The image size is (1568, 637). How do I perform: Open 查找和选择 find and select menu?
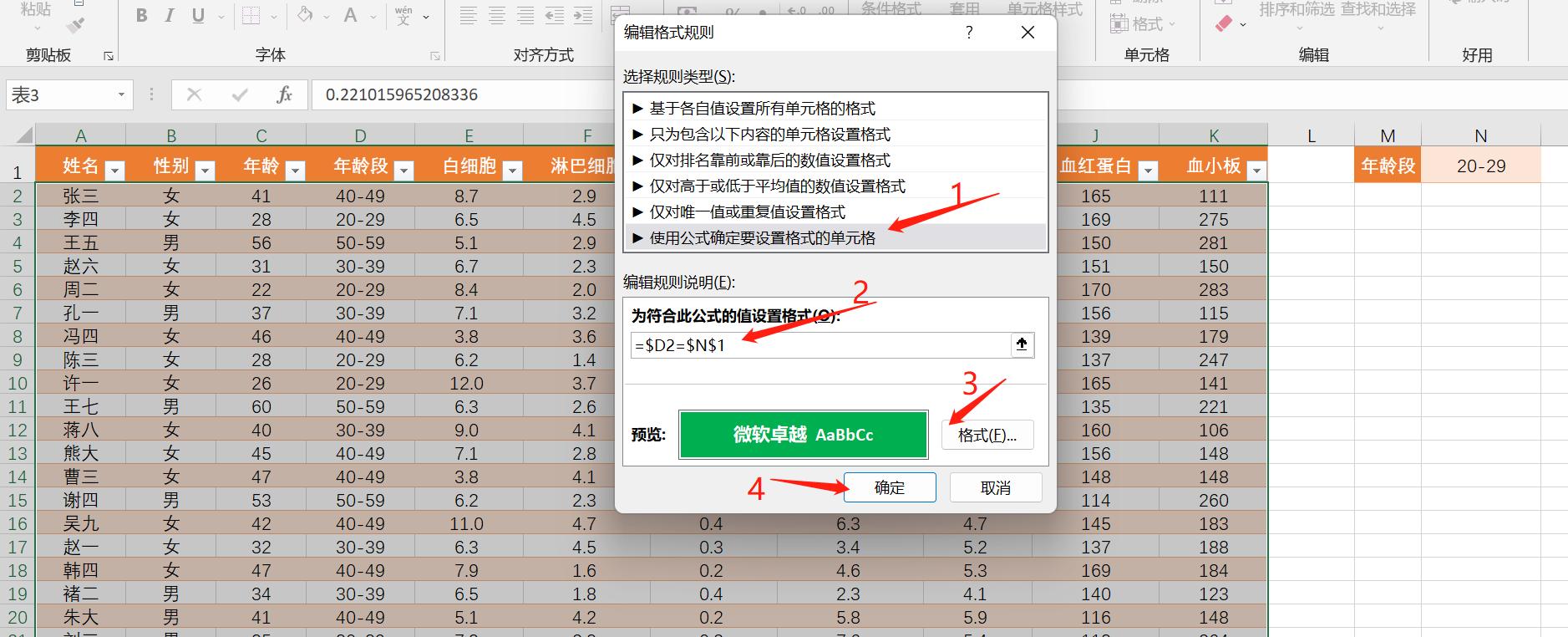[1378, 10]
